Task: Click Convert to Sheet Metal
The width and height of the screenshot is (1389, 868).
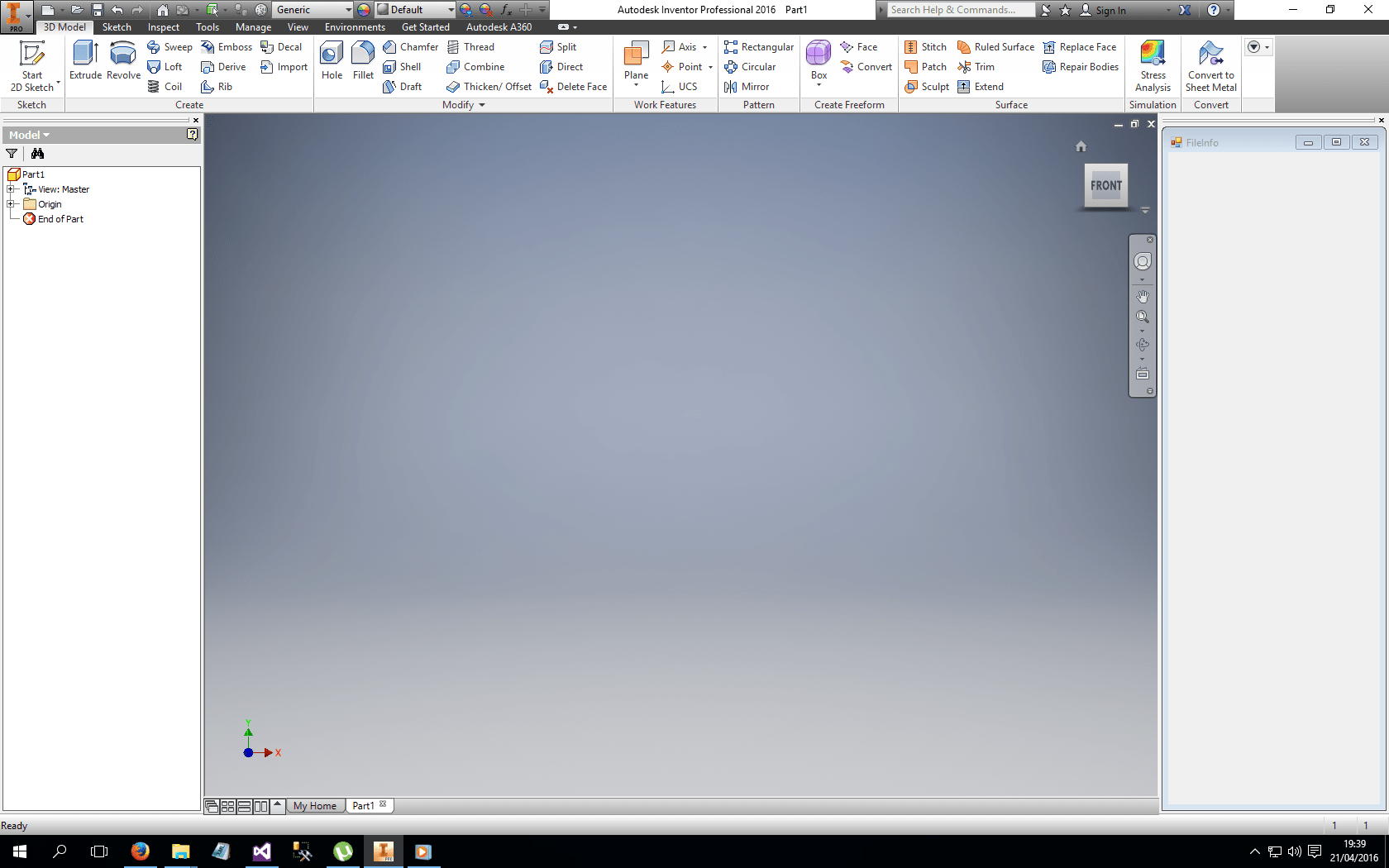Action: [1210, 66]
